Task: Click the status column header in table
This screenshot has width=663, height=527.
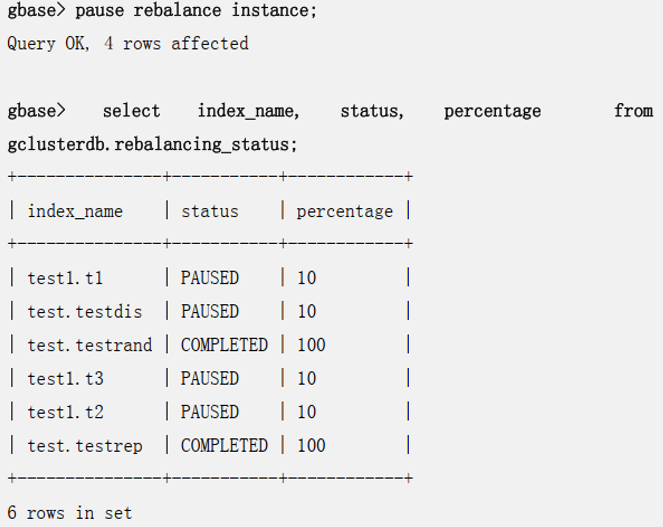Action: pos(210,211)
